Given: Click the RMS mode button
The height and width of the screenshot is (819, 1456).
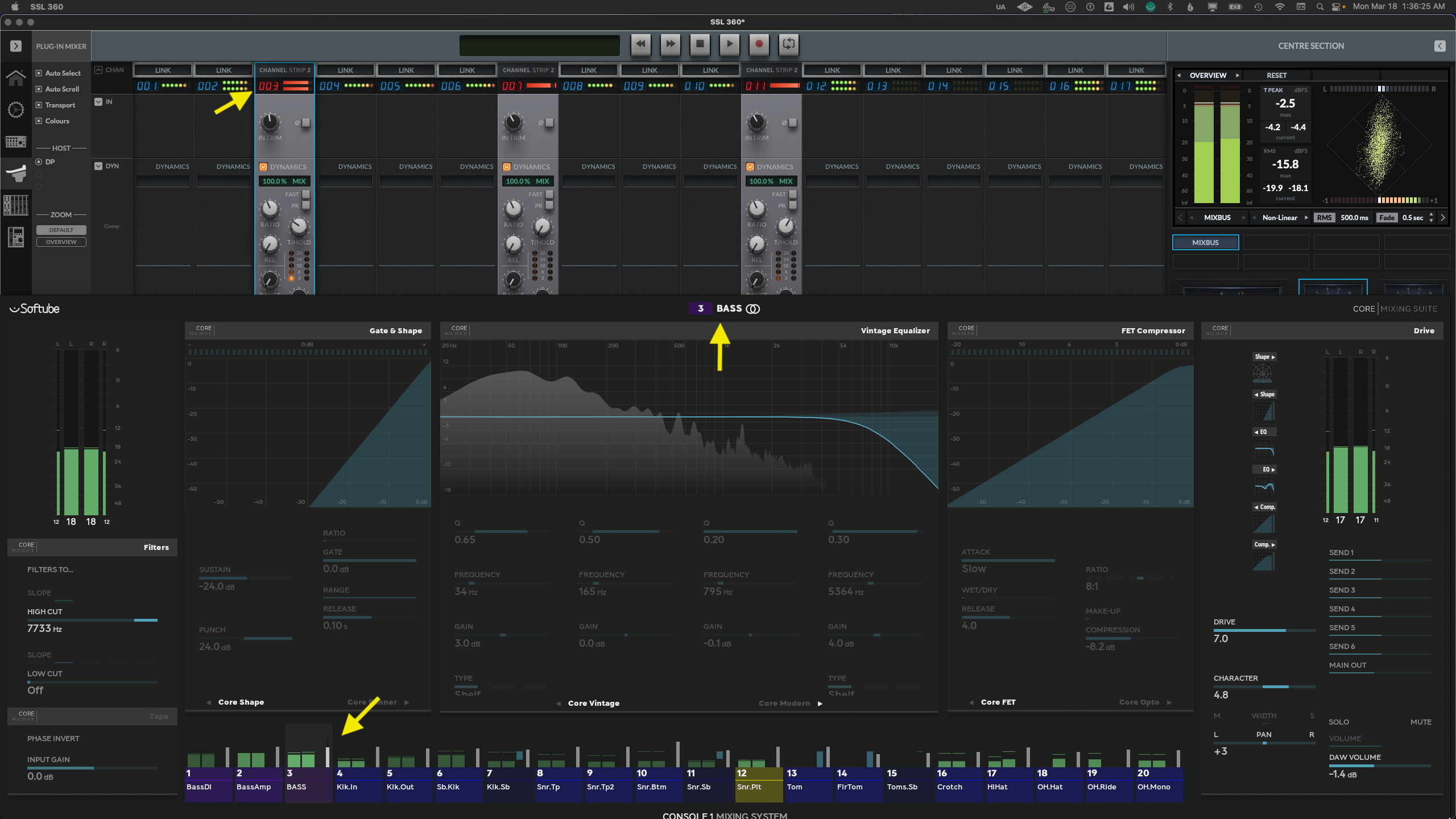Looking at the screenshot, I should (1324, 218).
